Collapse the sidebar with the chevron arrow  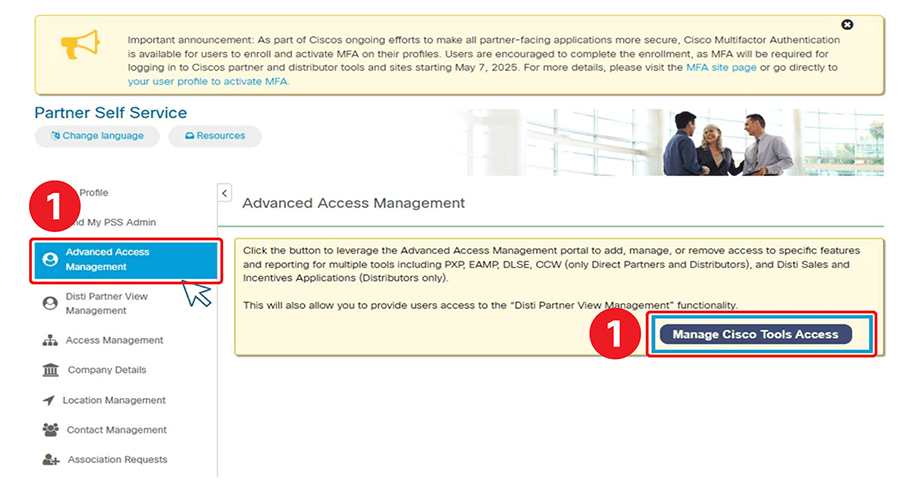point(224,193)
